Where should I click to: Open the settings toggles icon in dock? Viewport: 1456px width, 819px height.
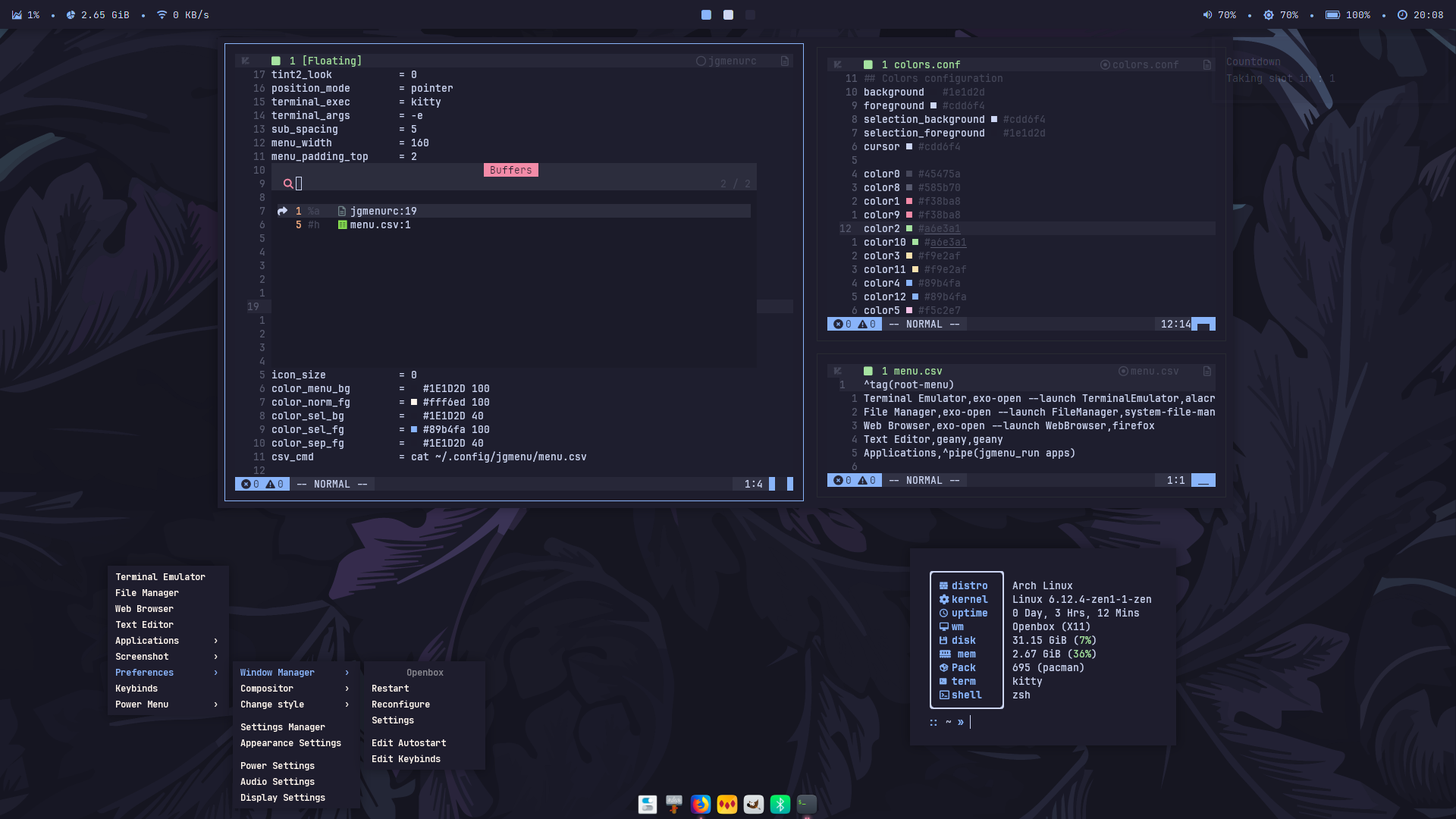648,804
